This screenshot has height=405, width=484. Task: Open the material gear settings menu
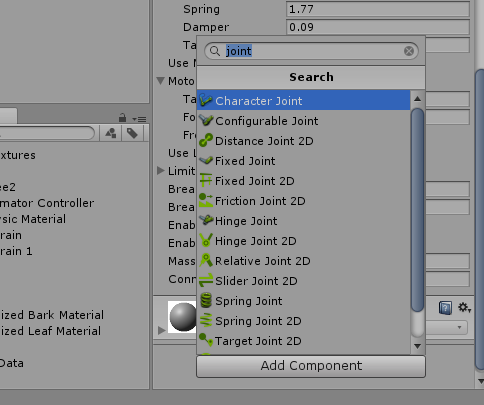(464, 307)
